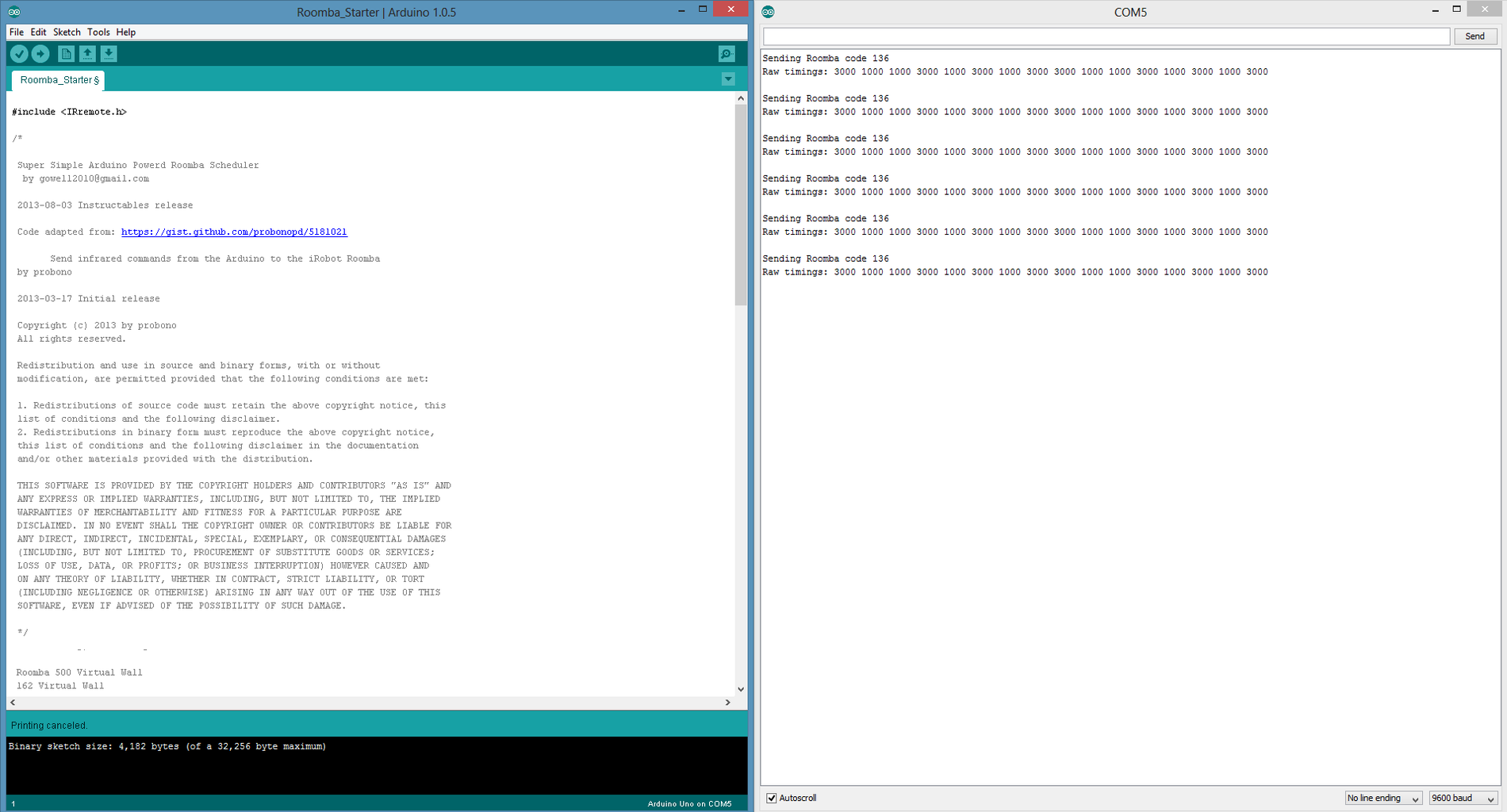Open the Sketch menu
This screenshot has height=812, width=1507.
67,33
